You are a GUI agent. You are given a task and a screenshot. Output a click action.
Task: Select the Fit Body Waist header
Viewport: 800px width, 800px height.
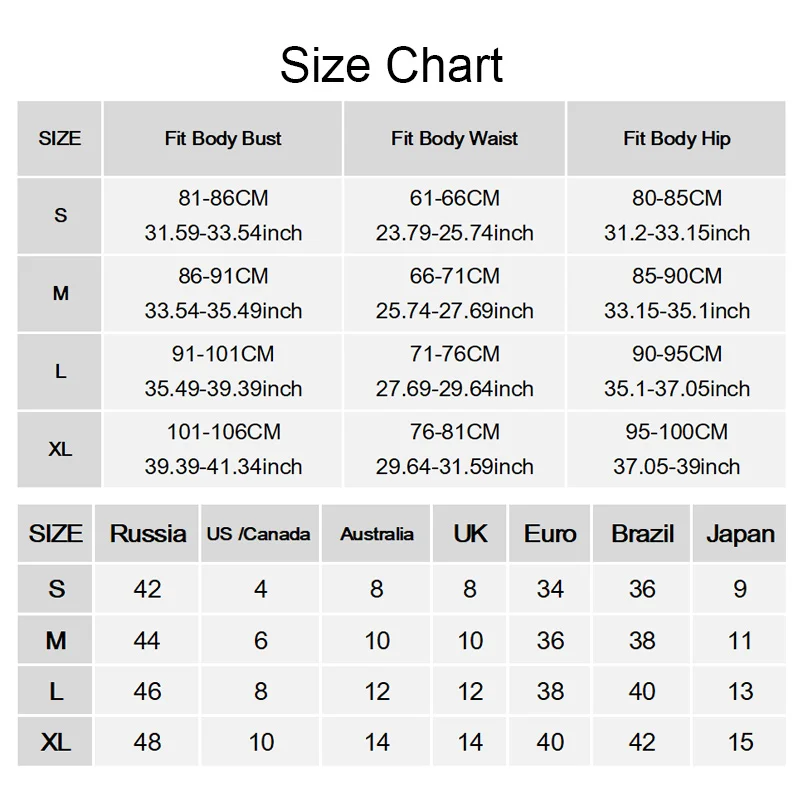(454, 138)
